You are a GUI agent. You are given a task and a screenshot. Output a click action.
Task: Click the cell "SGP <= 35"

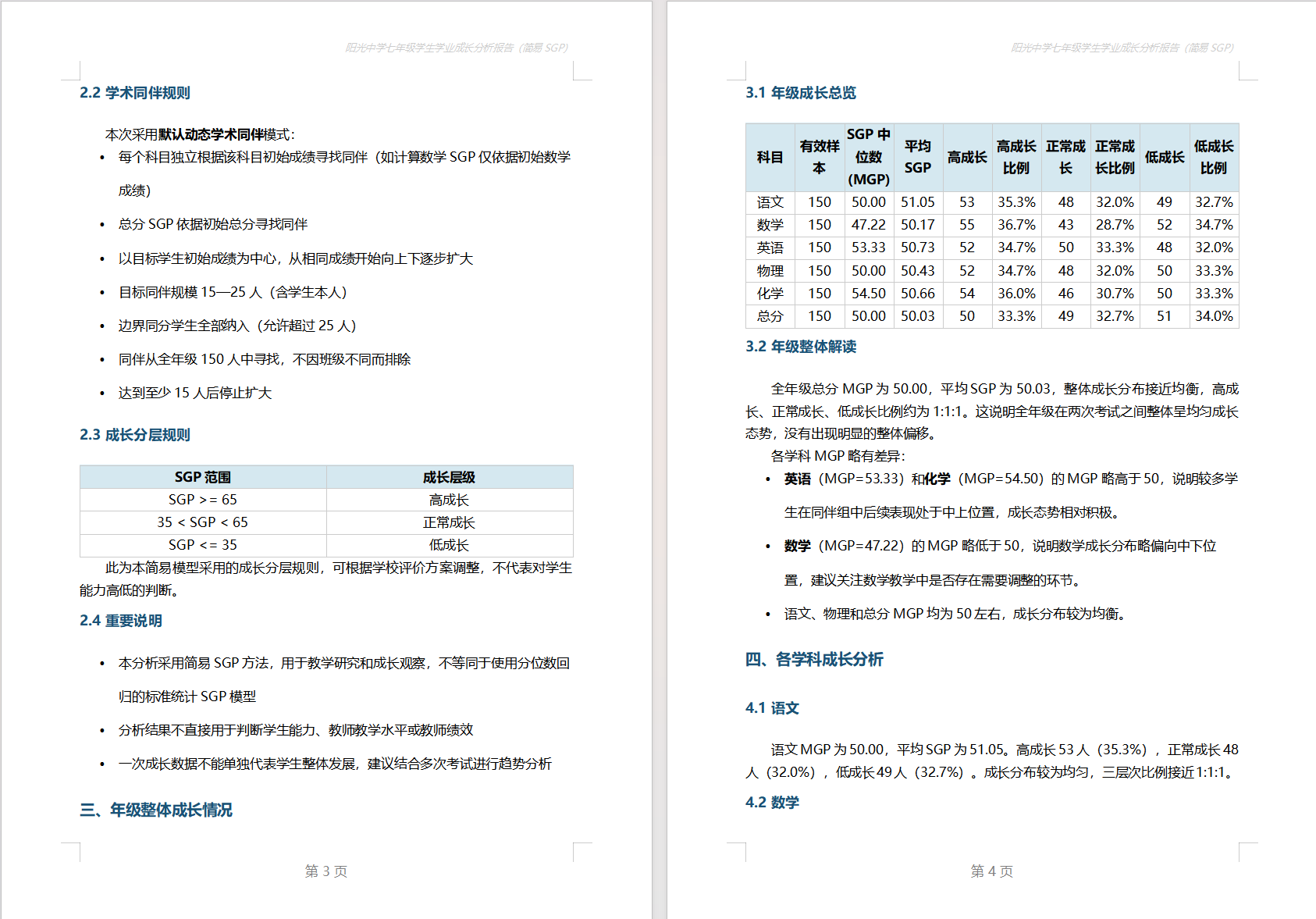(203, 545)
